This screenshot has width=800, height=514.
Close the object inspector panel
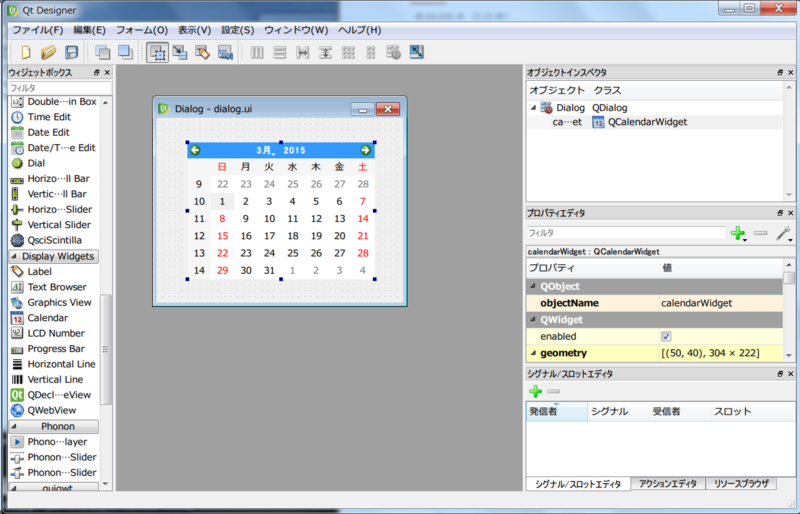click(790, 72)
